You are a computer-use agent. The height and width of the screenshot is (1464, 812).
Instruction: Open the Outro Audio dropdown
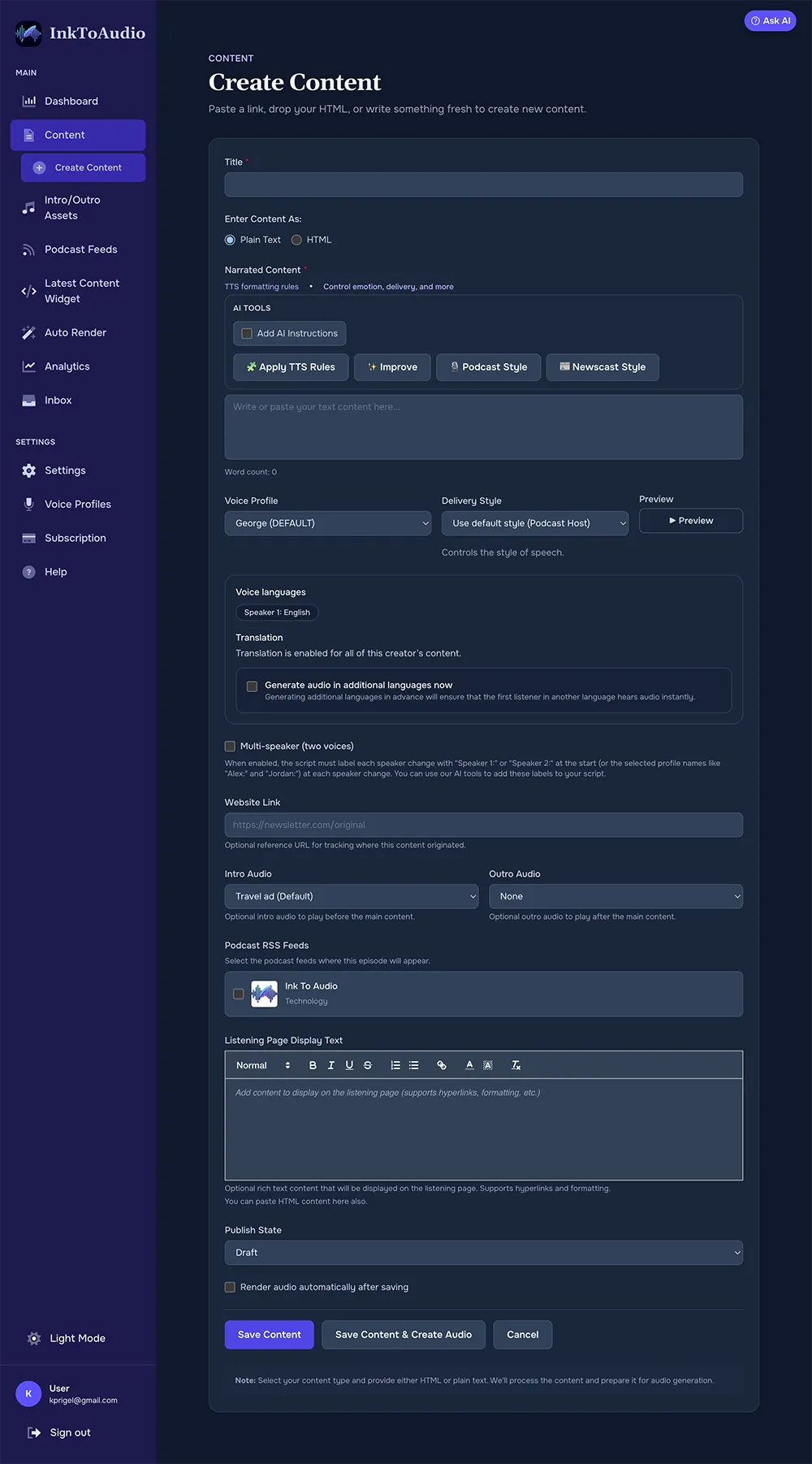click(x=615, y=896)
